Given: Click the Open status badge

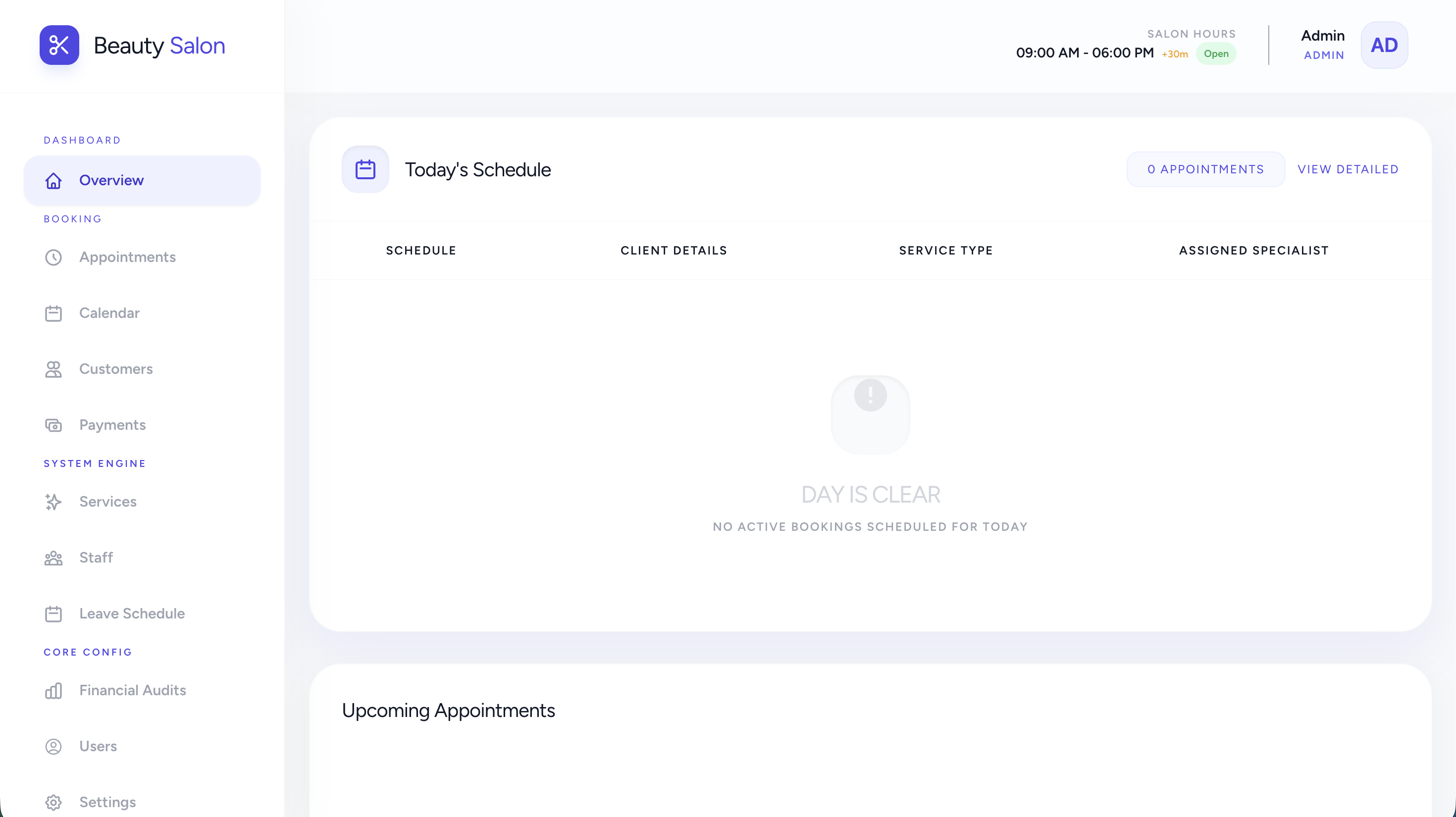Looking at the screenshot, I should (1216, 54).
